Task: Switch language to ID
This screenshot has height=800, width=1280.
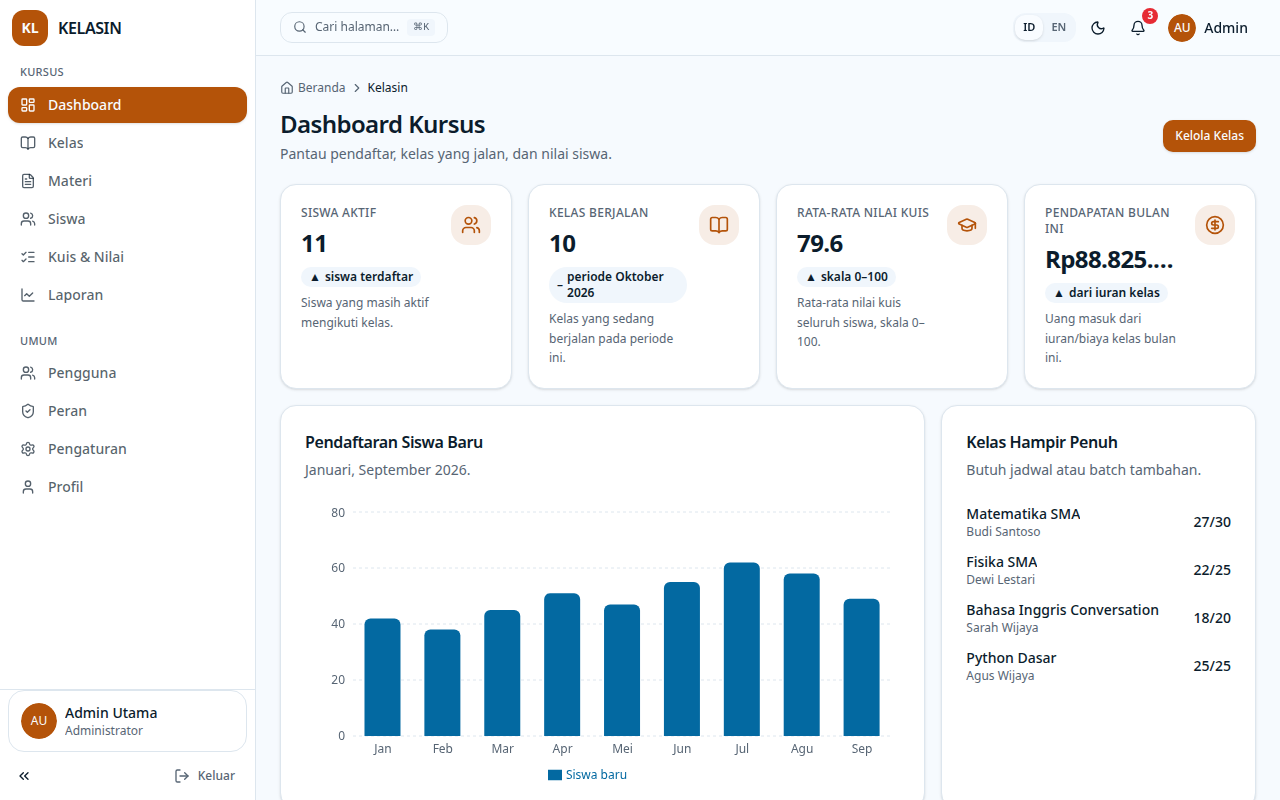Action: 1029,28
